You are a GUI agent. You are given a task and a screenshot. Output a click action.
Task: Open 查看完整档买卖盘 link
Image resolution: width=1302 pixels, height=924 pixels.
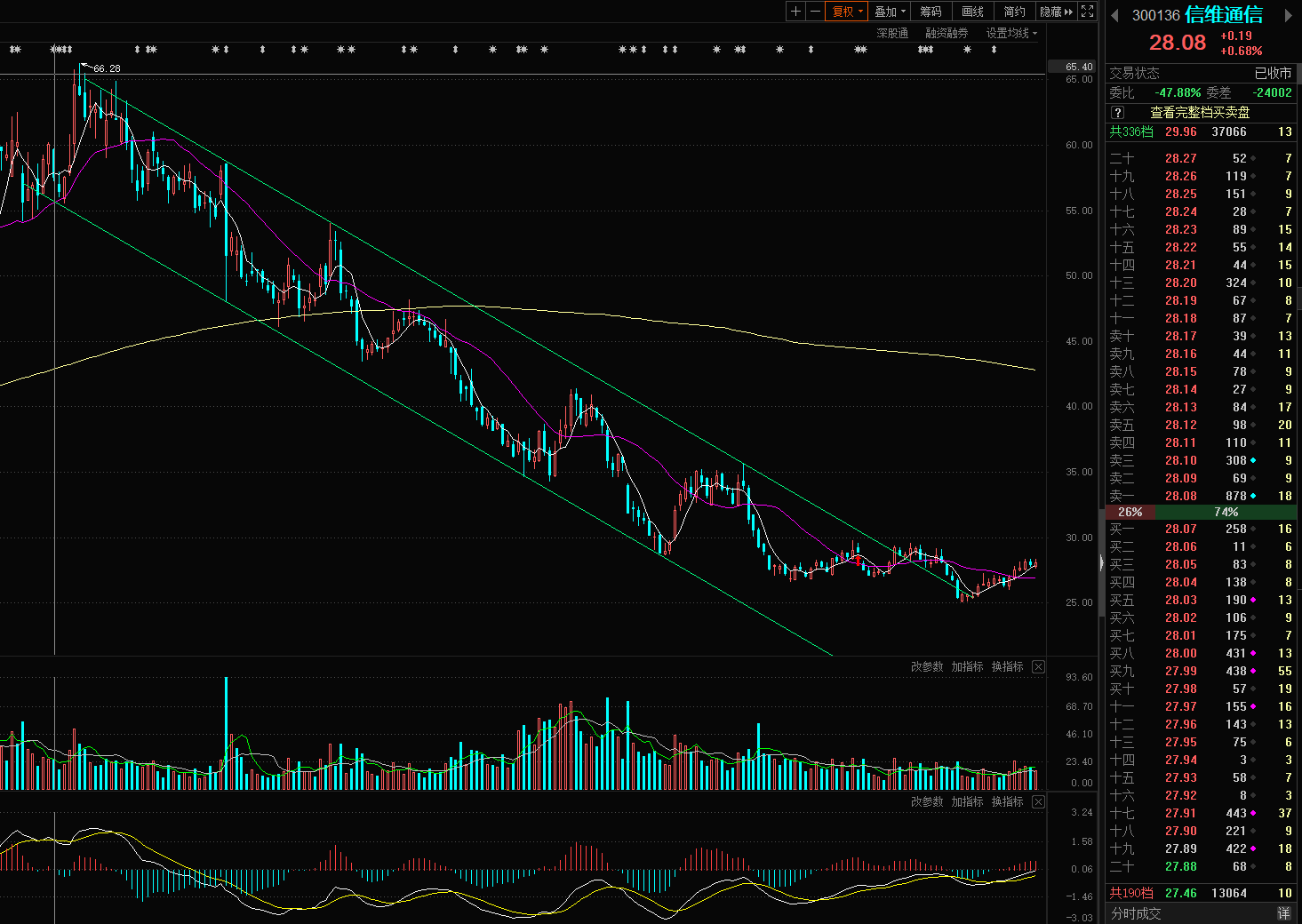[x=1200, y=112]
